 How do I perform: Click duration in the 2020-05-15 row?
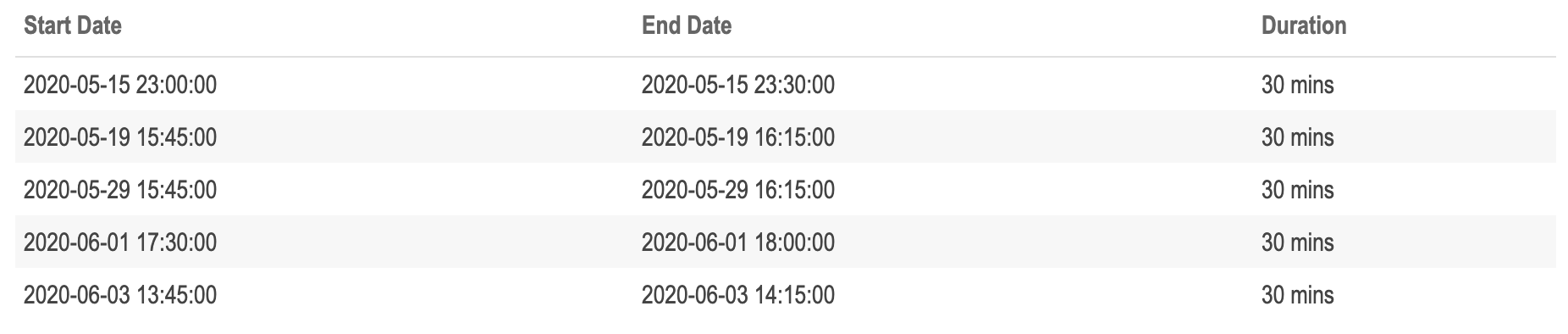[x=1298, y=85]
